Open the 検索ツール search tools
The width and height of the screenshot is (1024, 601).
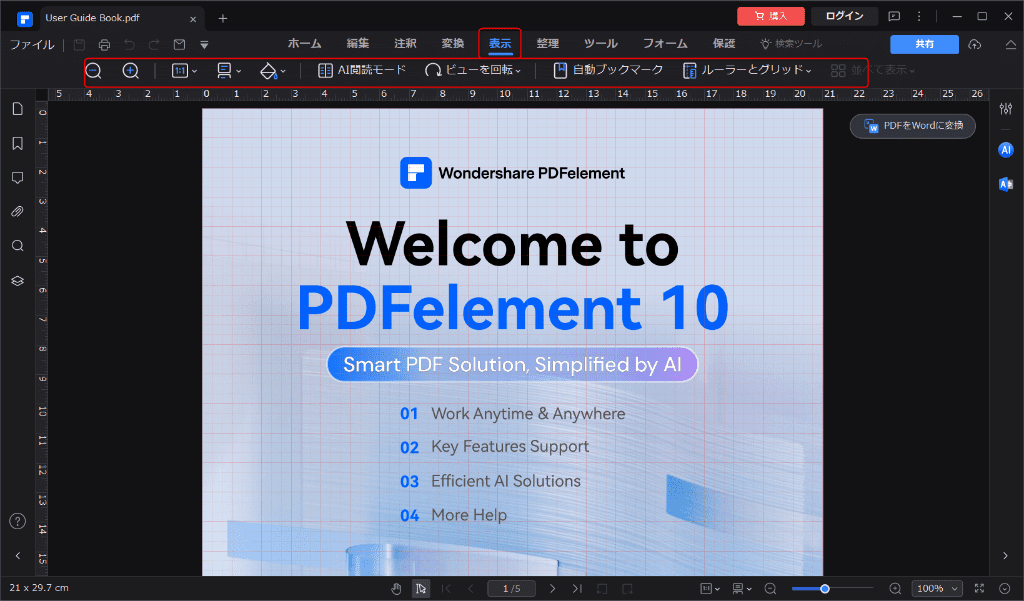click(x=791, y=44)
